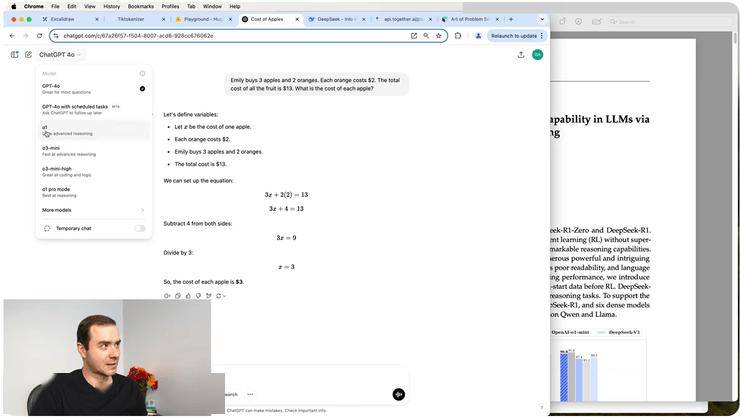Click the Apple menu icon
740x417 pixels.
pos(14,6)
